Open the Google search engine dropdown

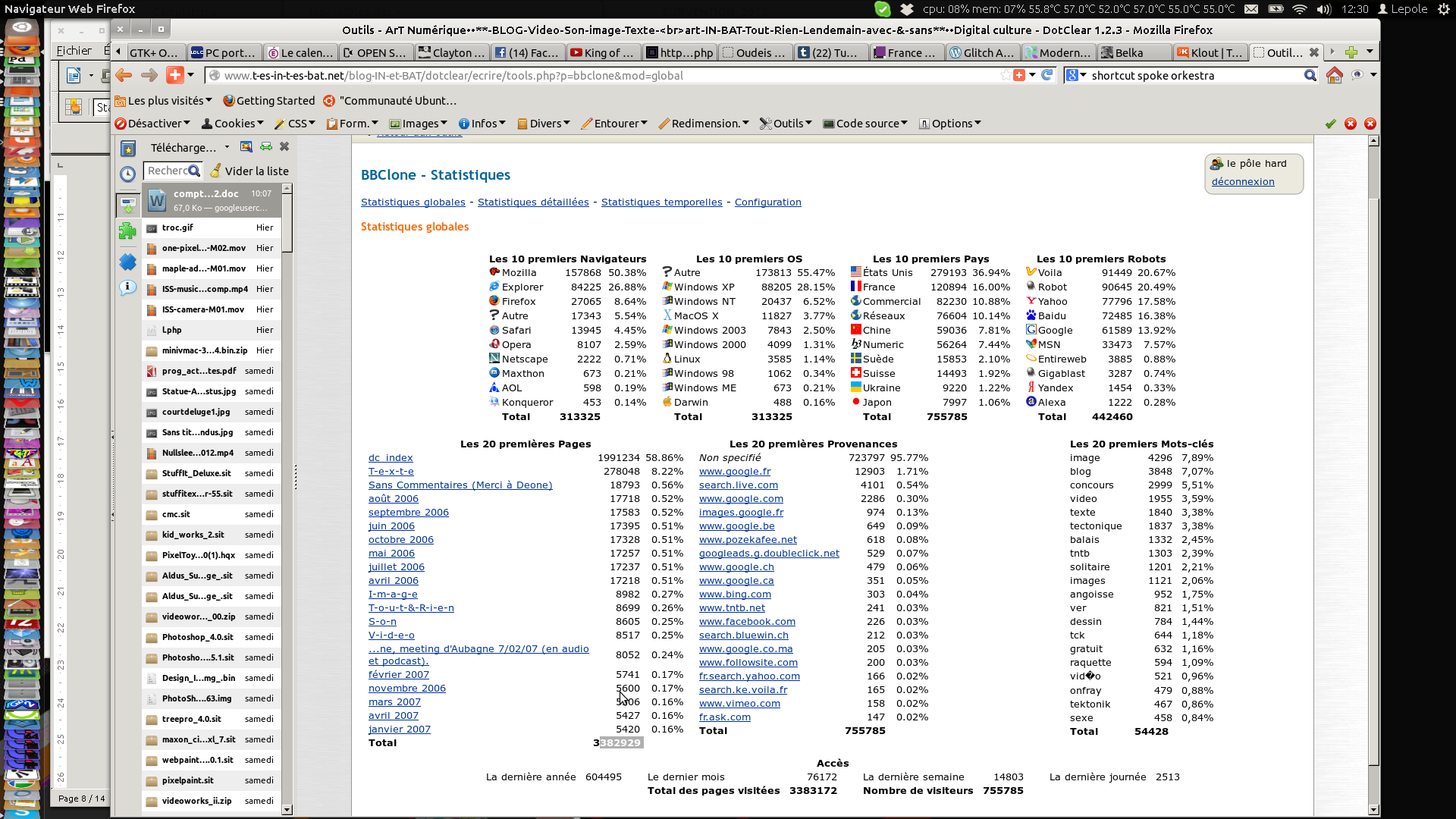1076,75
